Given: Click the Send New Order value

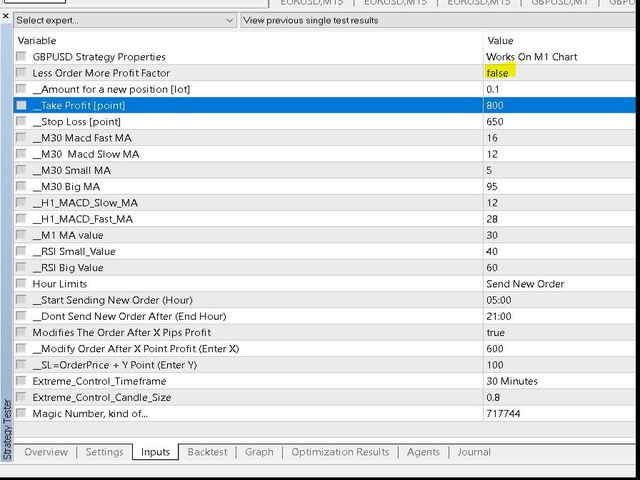Looking at the screenshot, I should 525,284.
